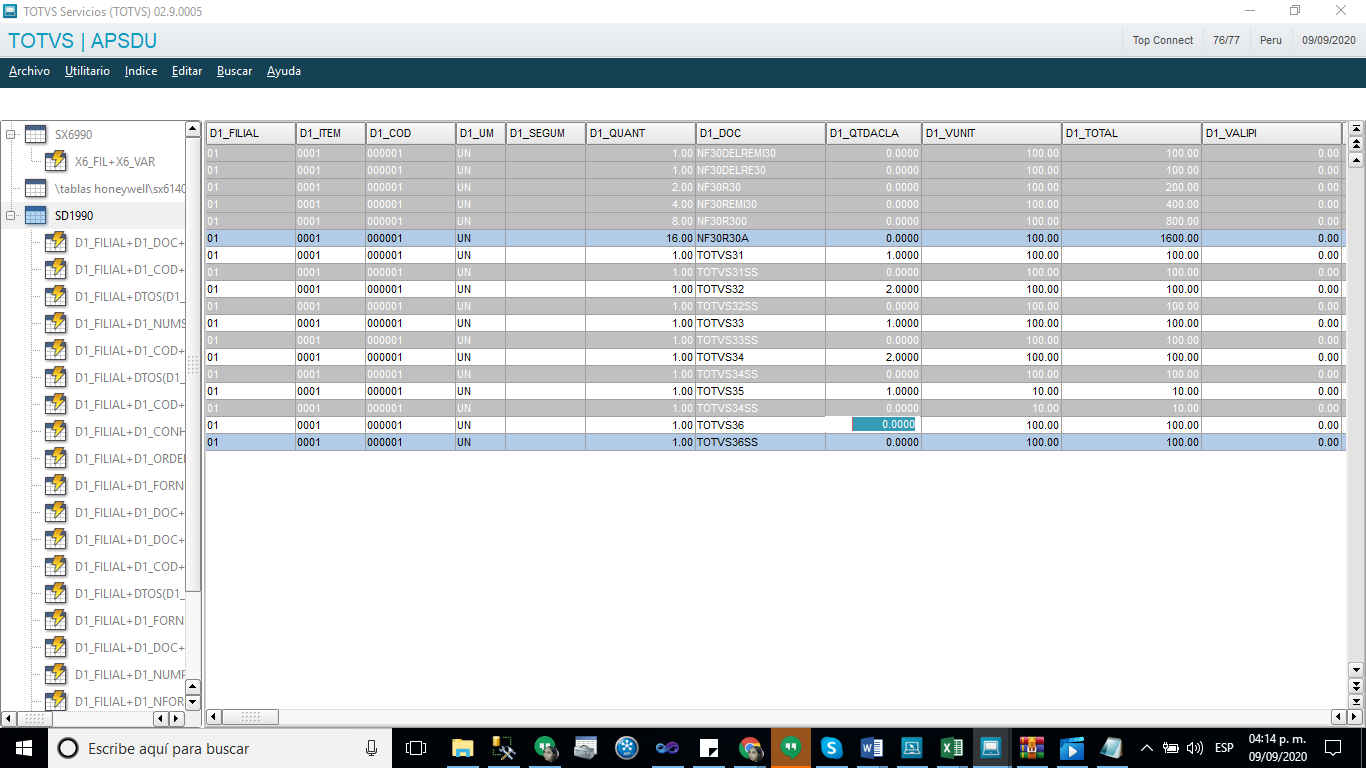Open the Utilitario menu
Viewport: 1366px width, 768px height.
tap(87, 71)
